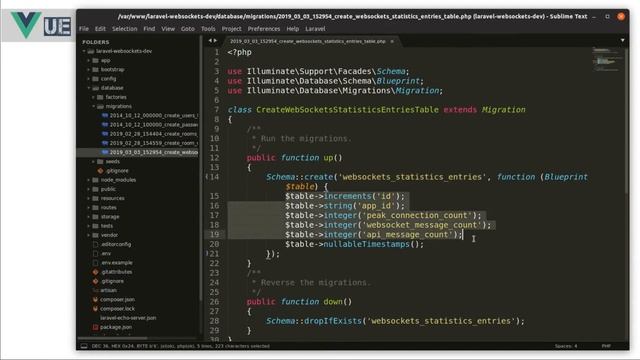This screenshot has width=640, height=360.
Task: Open 2019_02_28_154559_create_room migration file
Action: point(153,143)
